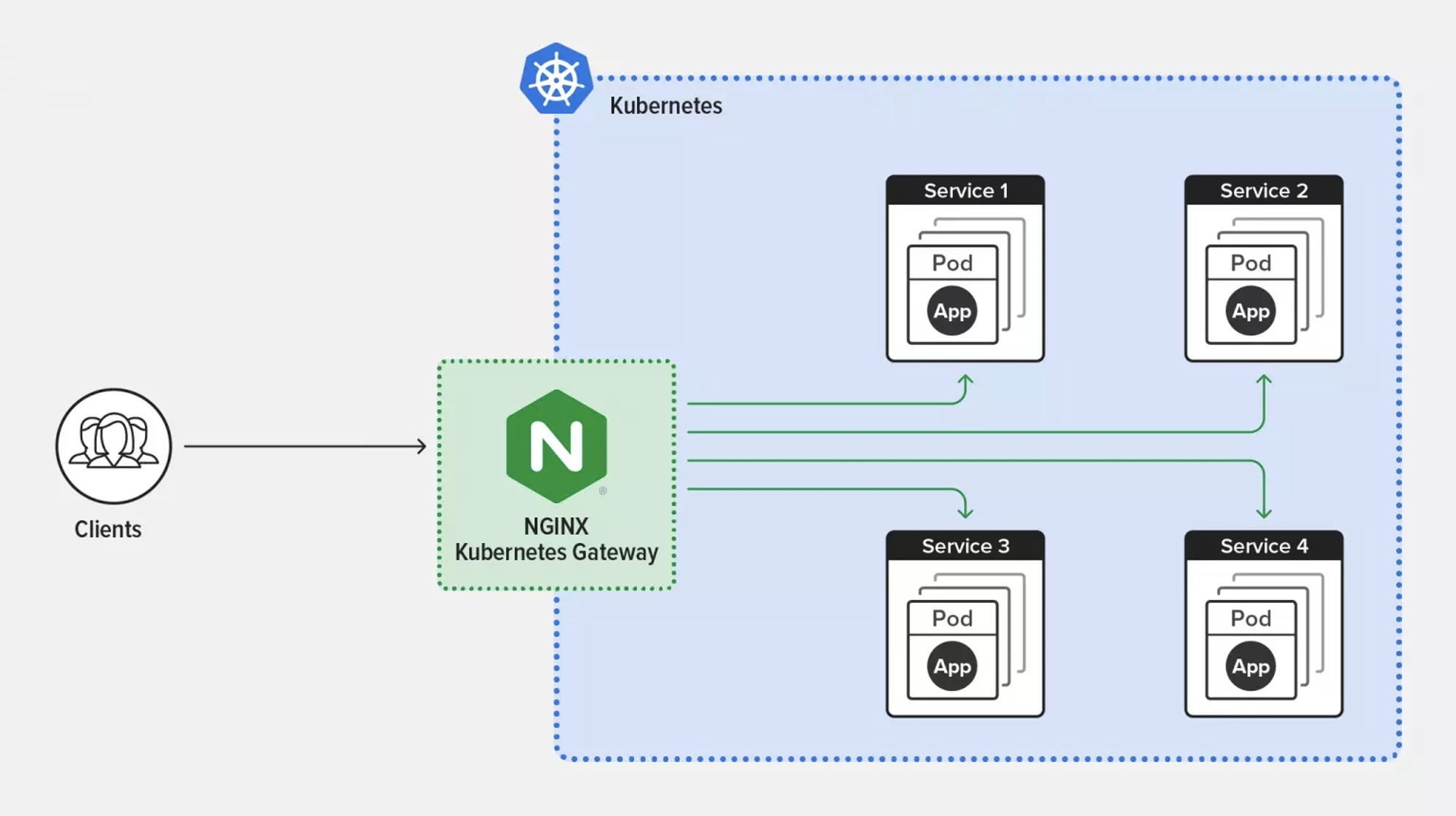The image size is (1456, 816).
Task: Click the Clients text label
Action: tap(108, 529)
